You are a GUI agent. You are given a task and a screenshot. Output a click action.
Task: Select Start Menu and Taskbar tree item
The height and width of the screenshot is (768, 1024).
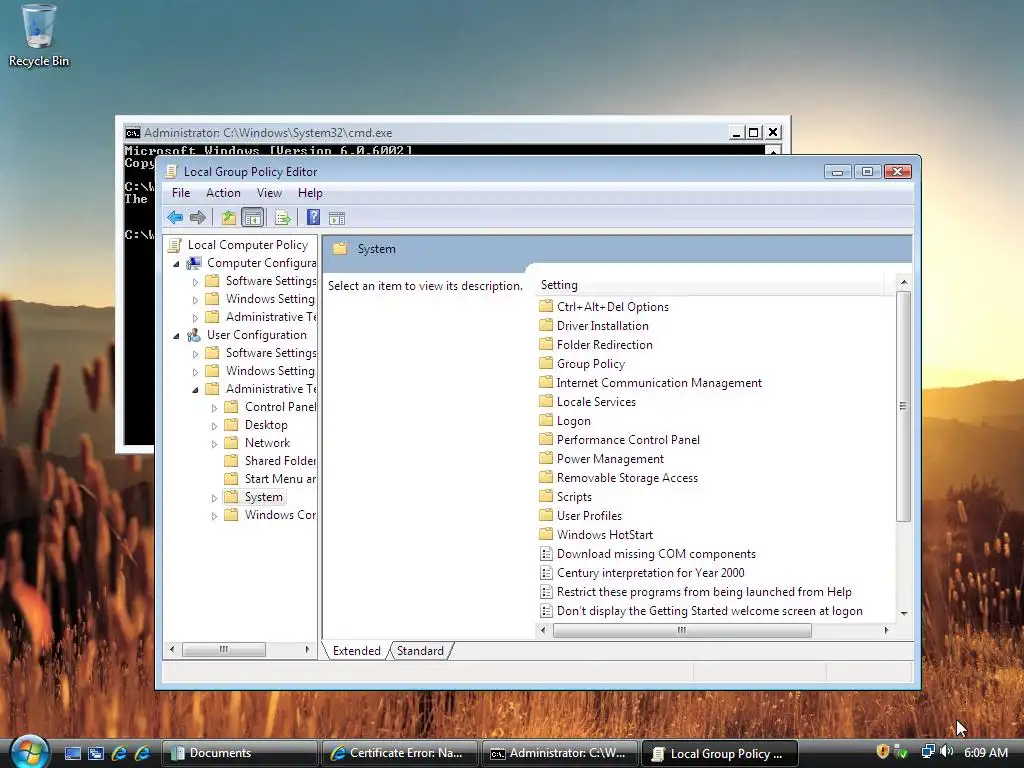270,479
